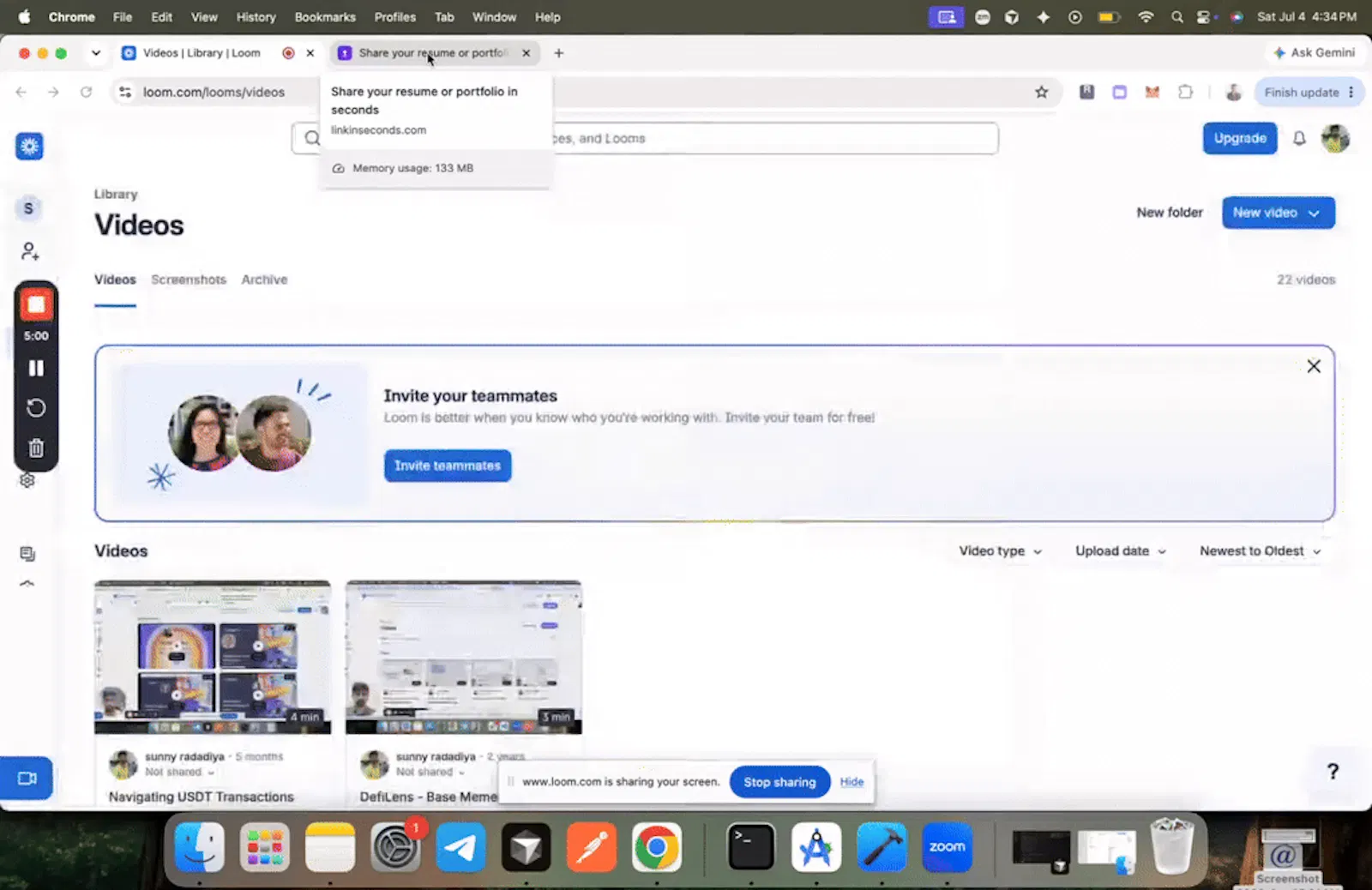
Task: Select the Archive tab
Action: (x=264, y=280)
